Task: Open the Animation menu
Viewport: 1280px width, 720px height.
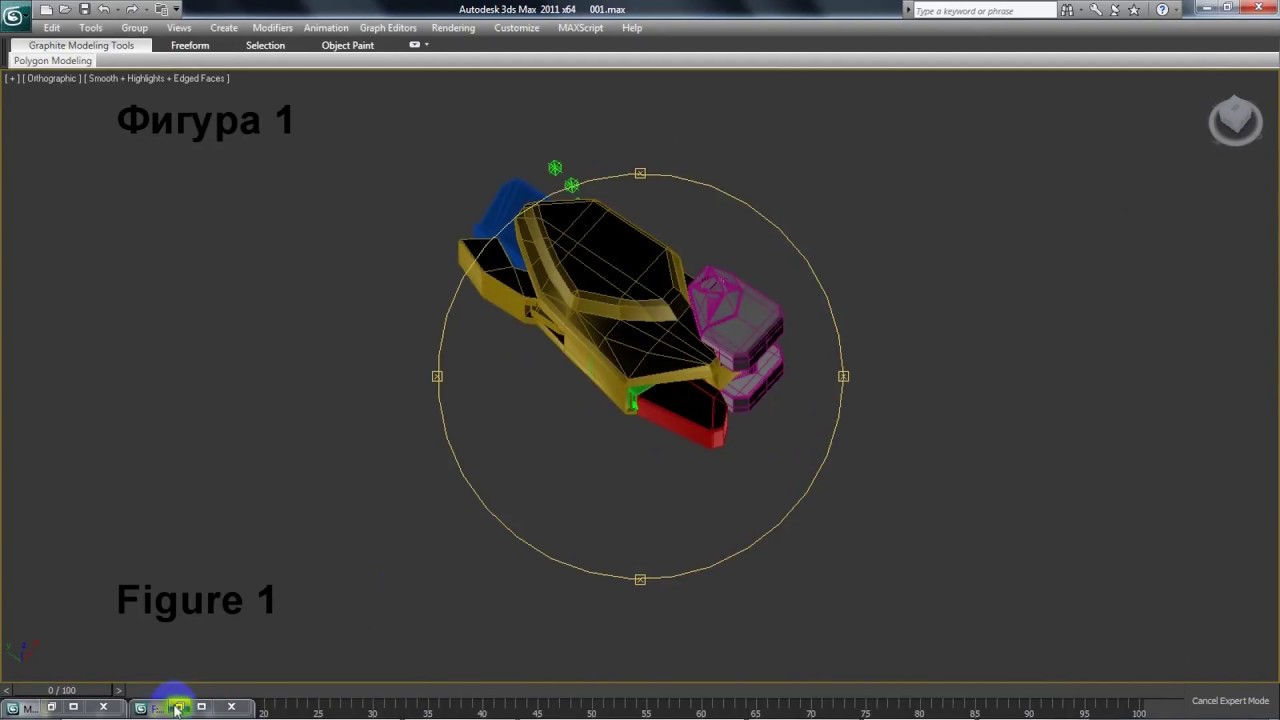Action: (326, 28)
